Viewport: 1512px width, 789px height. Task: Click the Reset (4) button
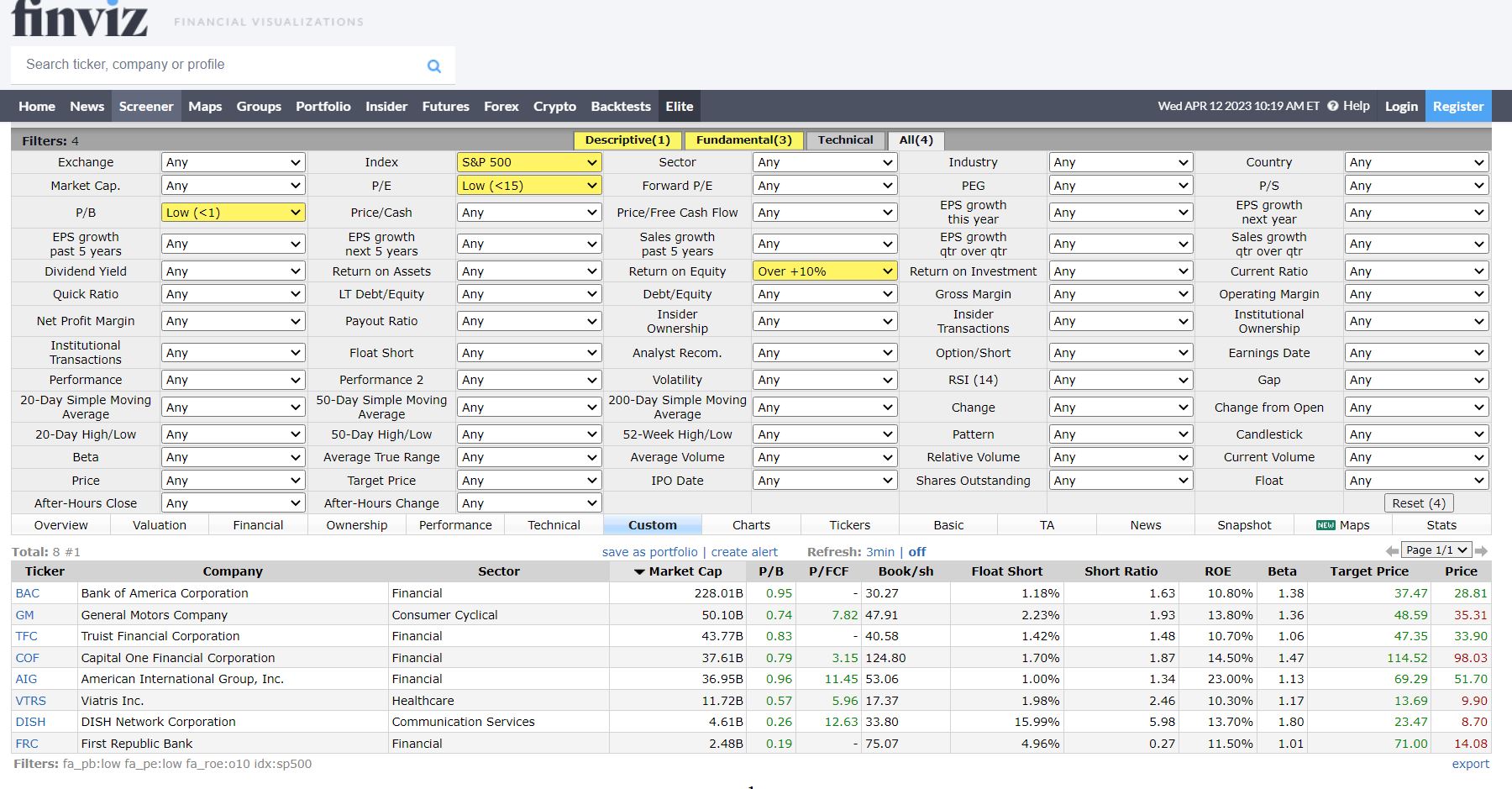pyautogui.click(x=1419, y=503)
